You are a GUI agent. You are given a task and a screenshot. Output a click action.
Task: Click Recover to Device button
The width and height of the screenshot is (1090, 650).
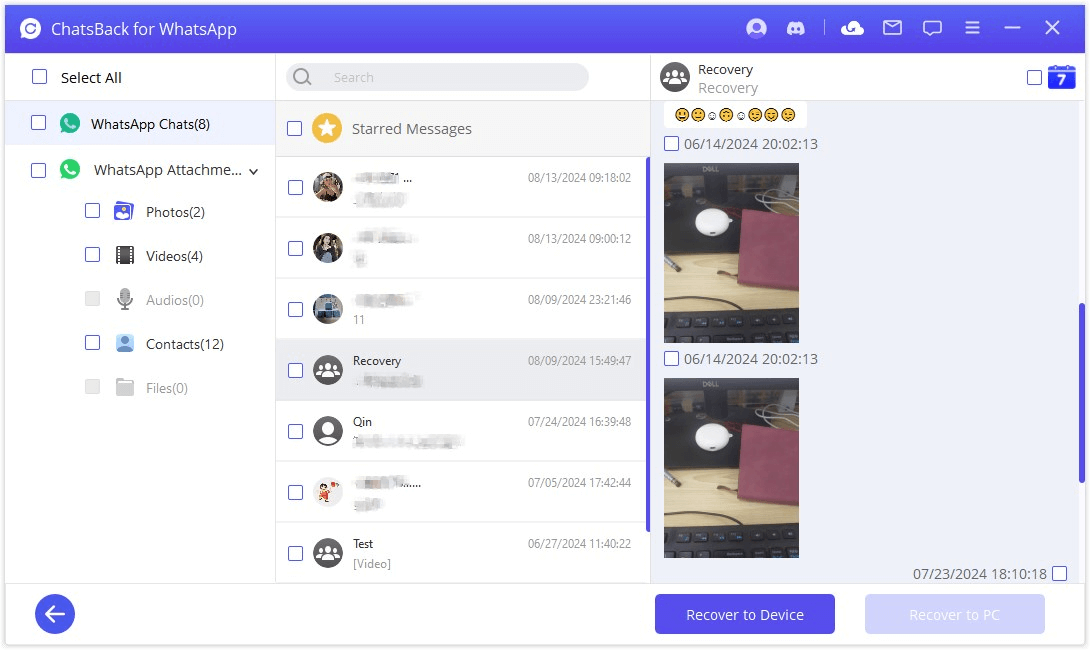click(x=745, y=614)
